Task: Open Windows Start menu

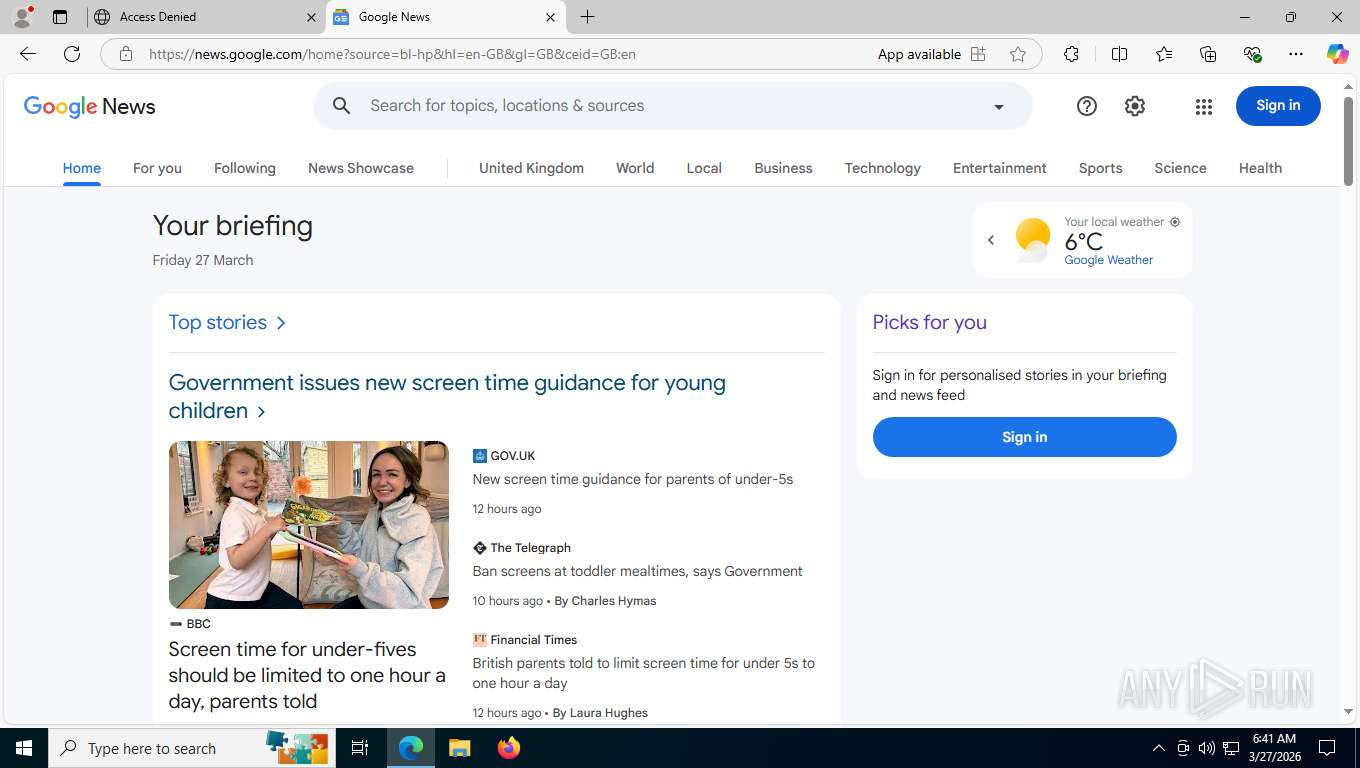Action: (x=24, y=748)
